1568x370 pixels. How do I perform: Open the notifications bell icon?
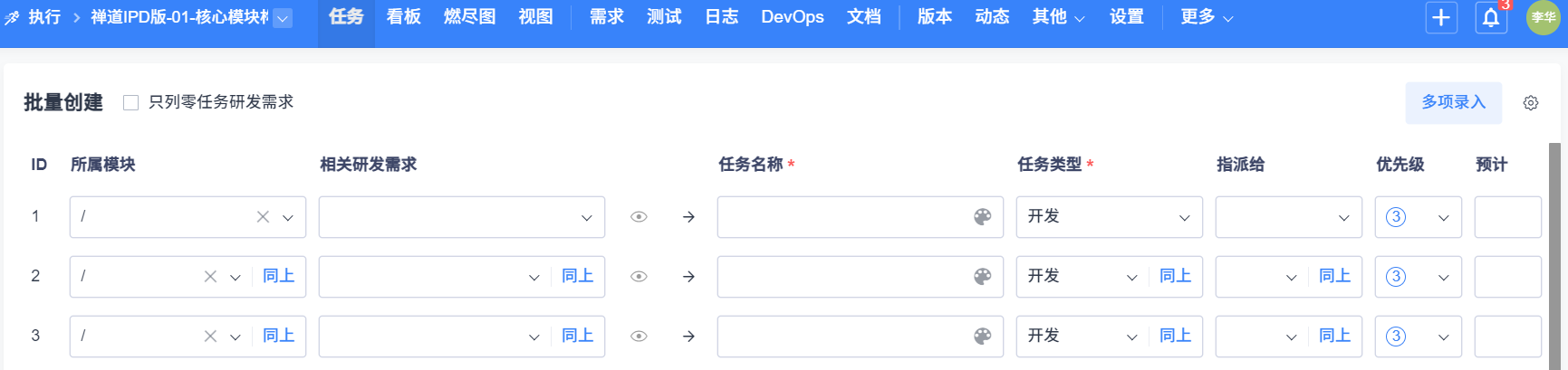point(1490,17)
